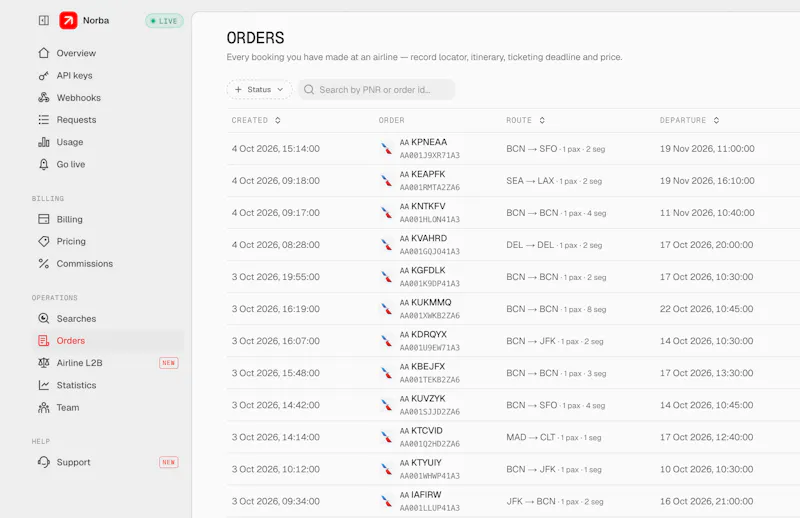Click the search magnifier icon in search box
Screen dimensions: 800x518
(309, 89)
